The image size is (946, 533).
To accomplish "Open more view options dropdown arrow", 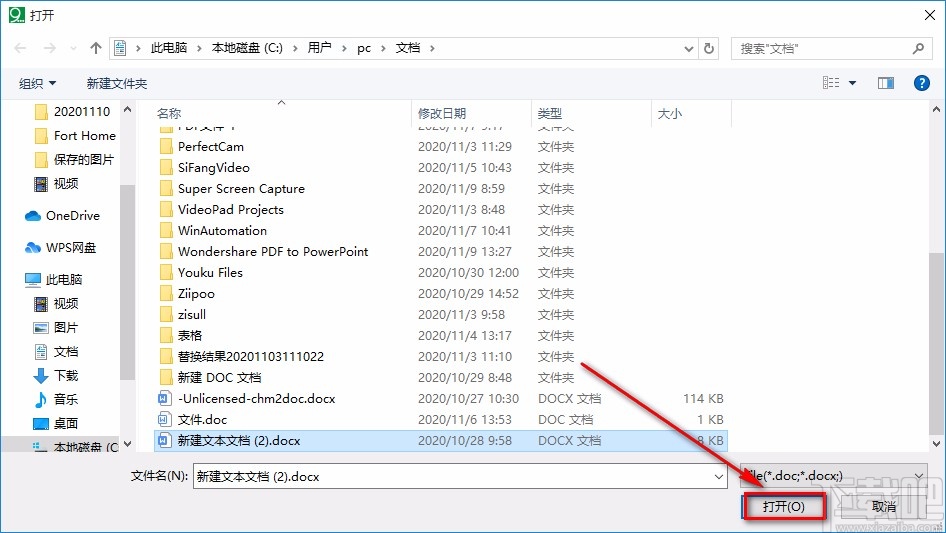I will 852,83.
